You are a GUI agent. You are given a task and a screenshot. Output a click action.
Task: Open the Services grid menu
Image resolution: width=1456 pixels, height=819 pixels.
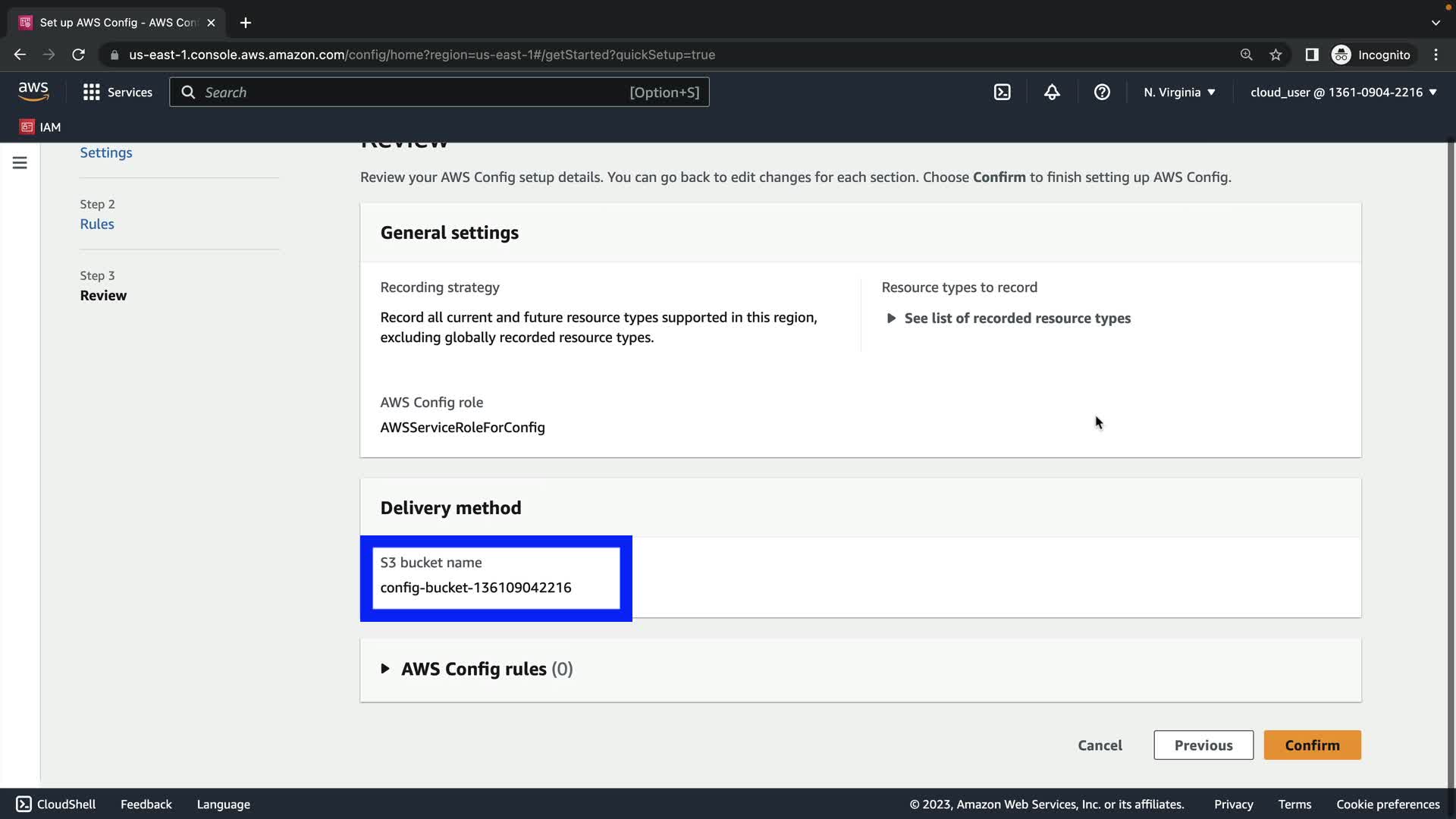tap(118, 93)
